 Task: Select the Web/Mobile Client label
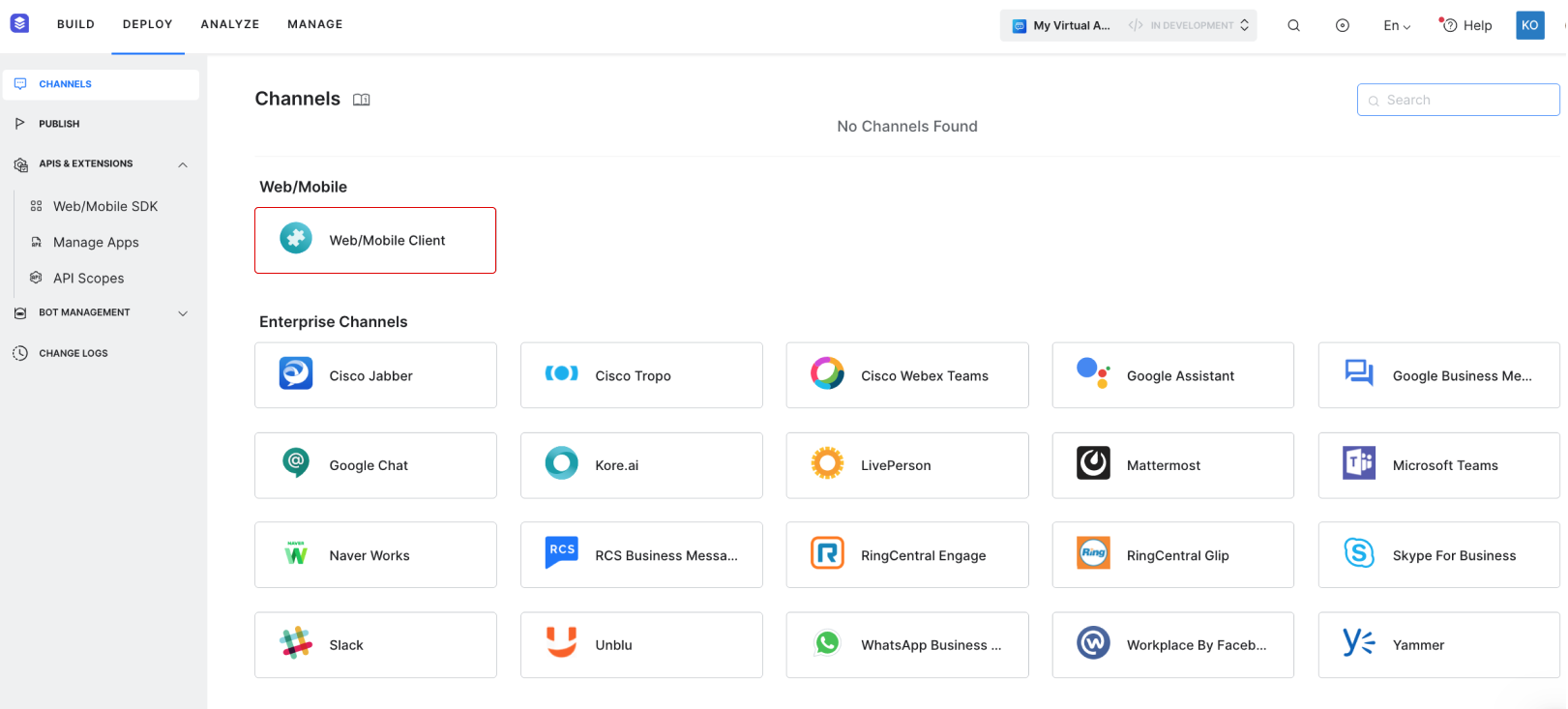[387, 240]
